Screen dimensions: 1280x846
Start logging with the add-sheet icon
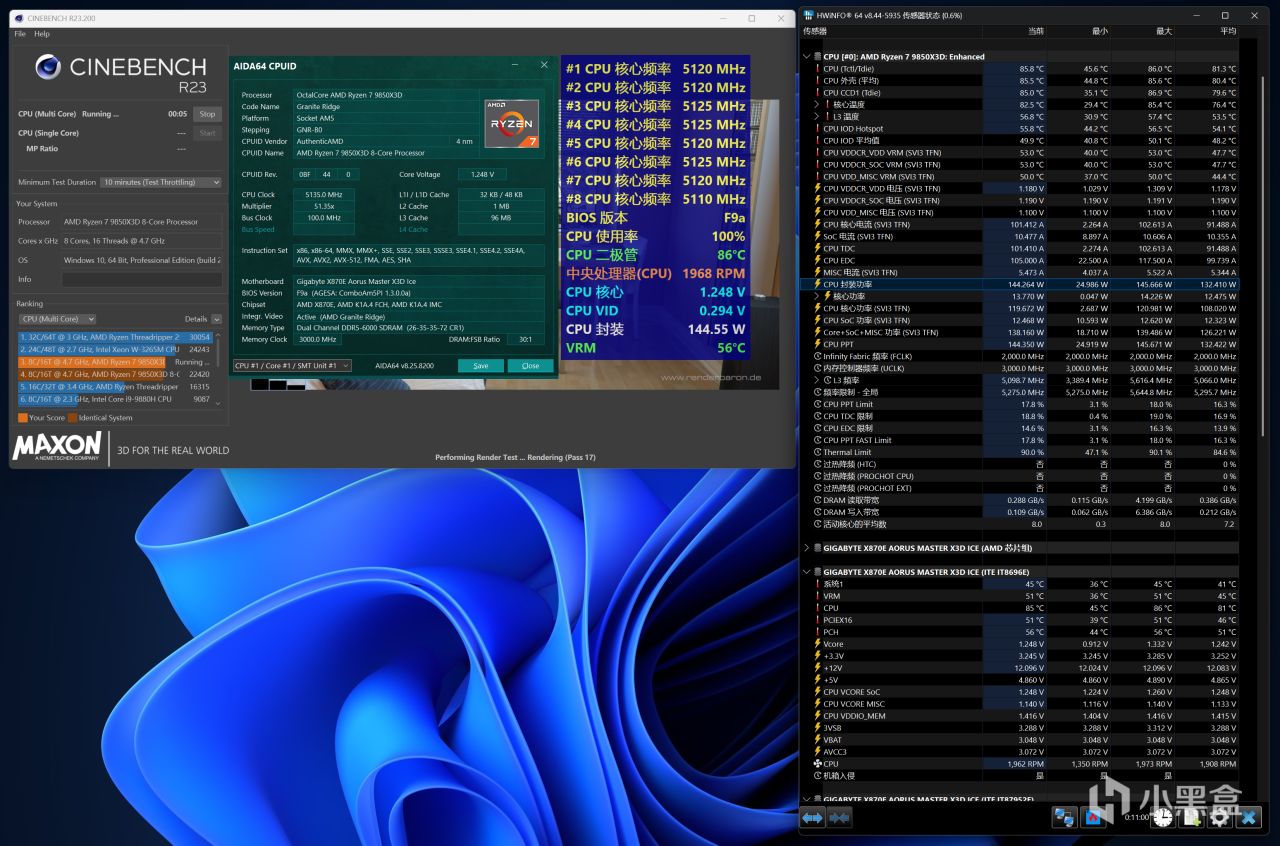tap(1191, 817)
